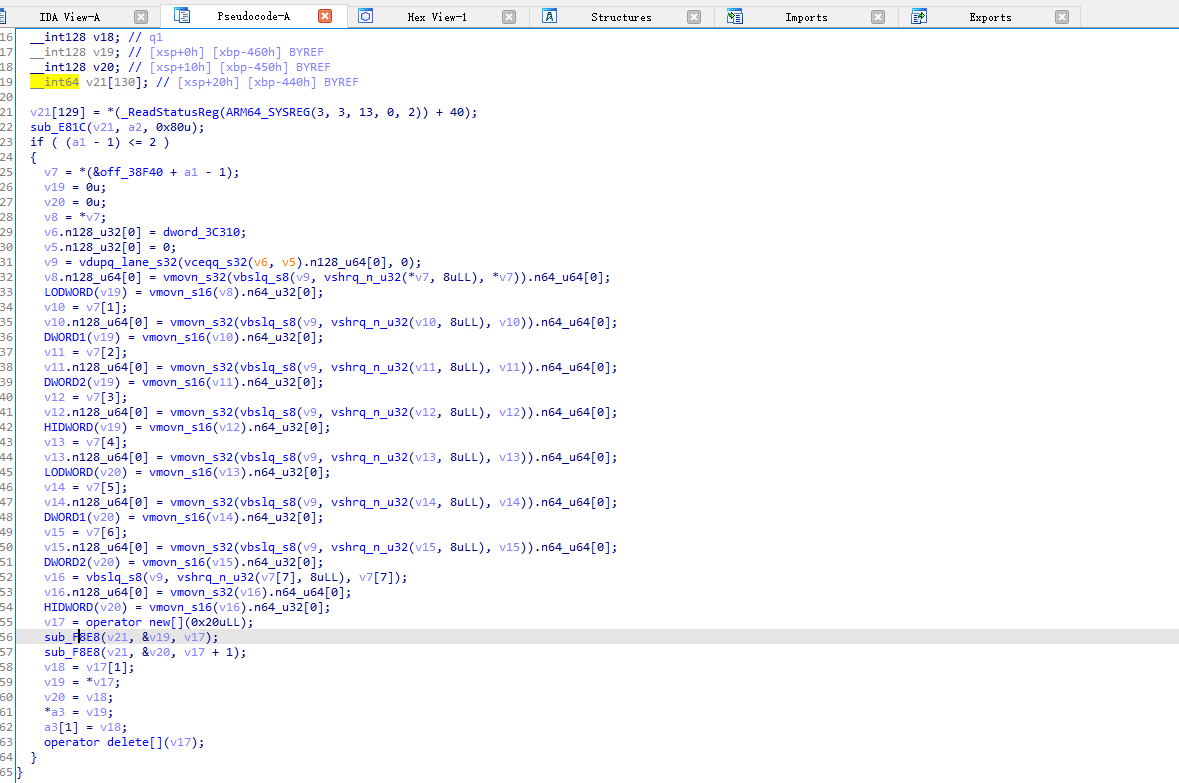This screenshot has width=1179, height=783.
Task: Click the Pseudocode-A tab document icon
Action: tap(182, 16)
